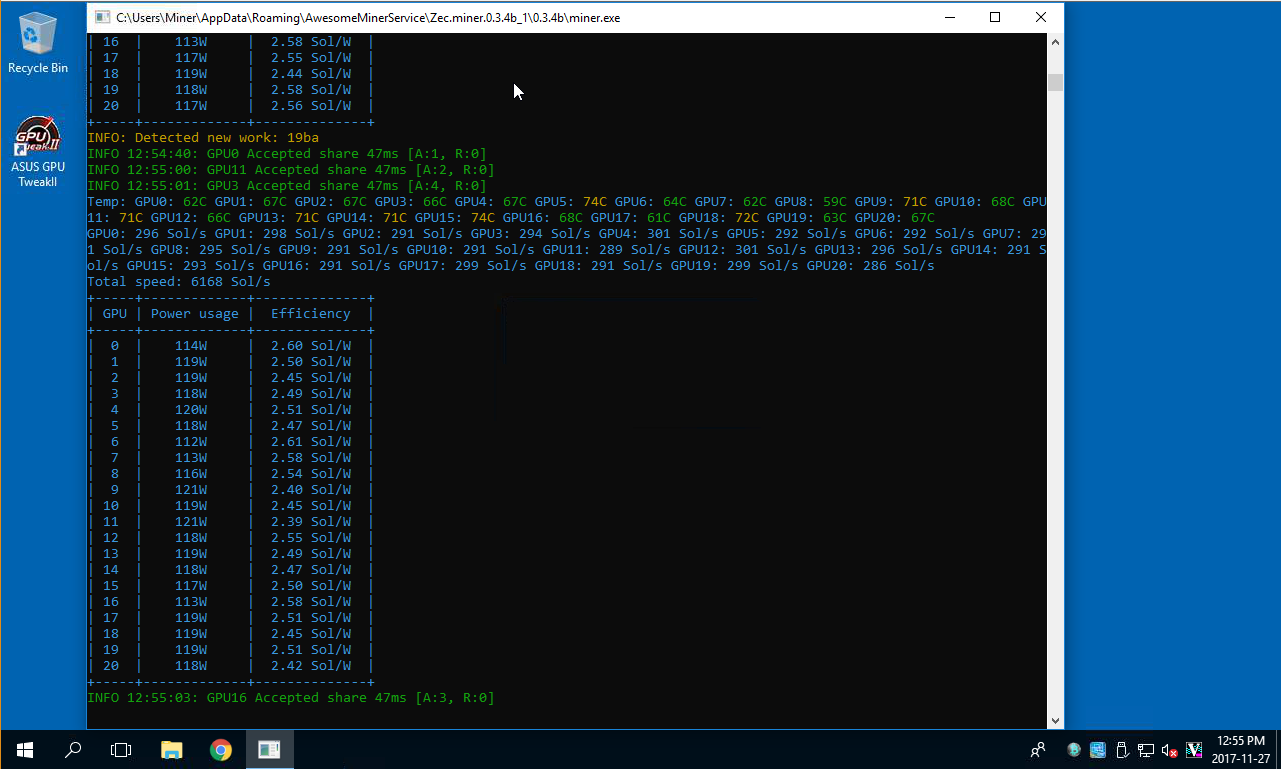Image resolution: width=1281 pixels, height=769 pixels.
Task: Open File Explorer from the taskbar
Action: [172, 749]
